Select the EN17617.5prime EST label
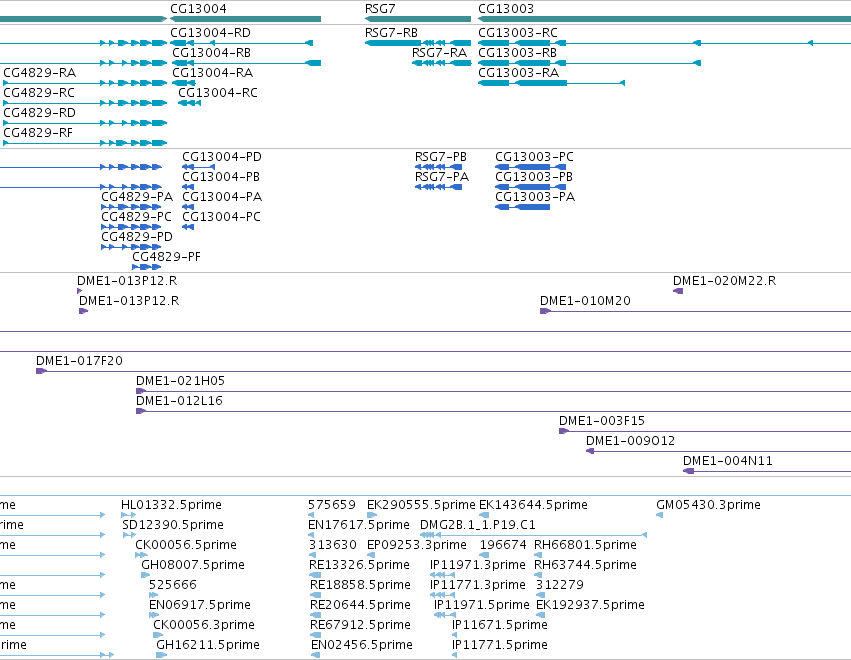 pos(359,525)
